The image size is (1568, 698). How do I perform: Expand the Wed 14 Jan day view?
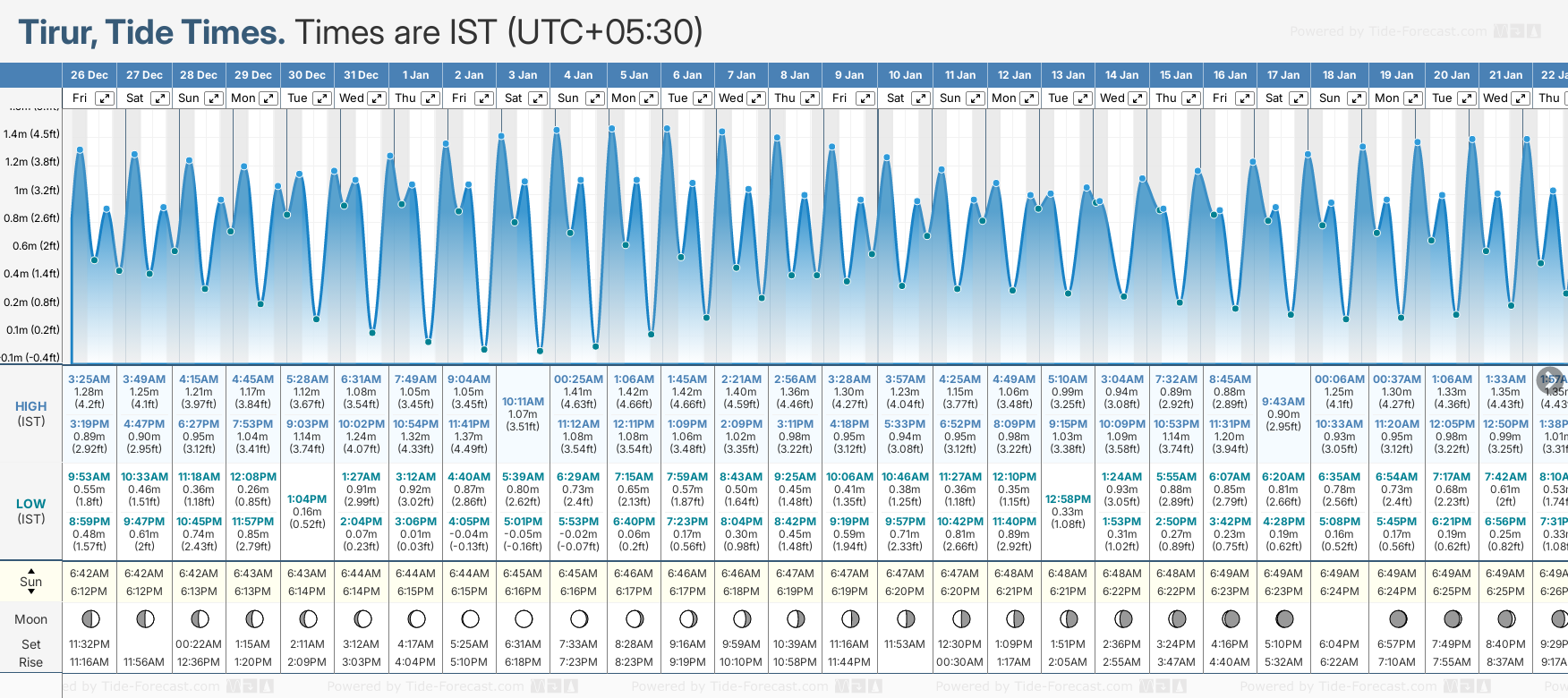[x=1138, y=98]
